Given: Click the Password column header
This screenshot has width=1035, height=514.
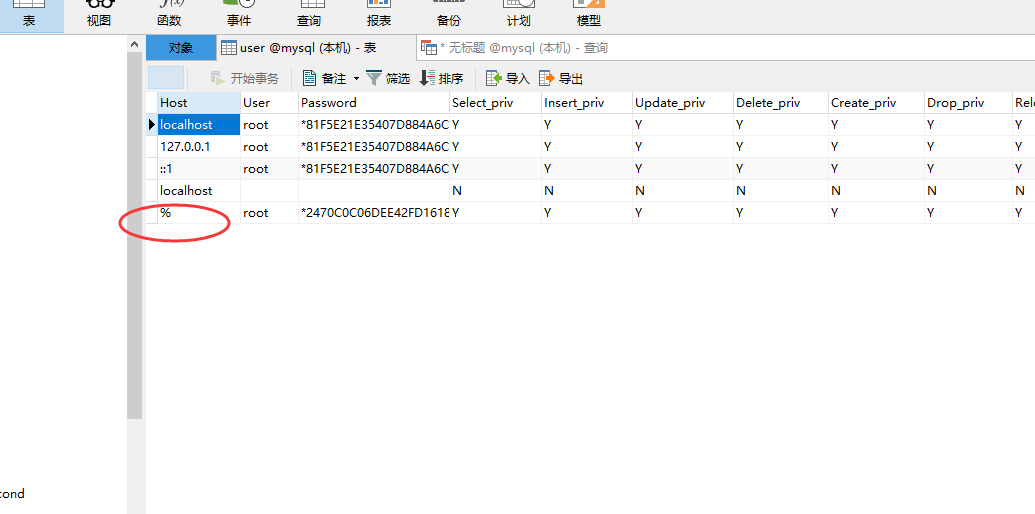Looking at the screenshot, I should (x=374, y=102).
